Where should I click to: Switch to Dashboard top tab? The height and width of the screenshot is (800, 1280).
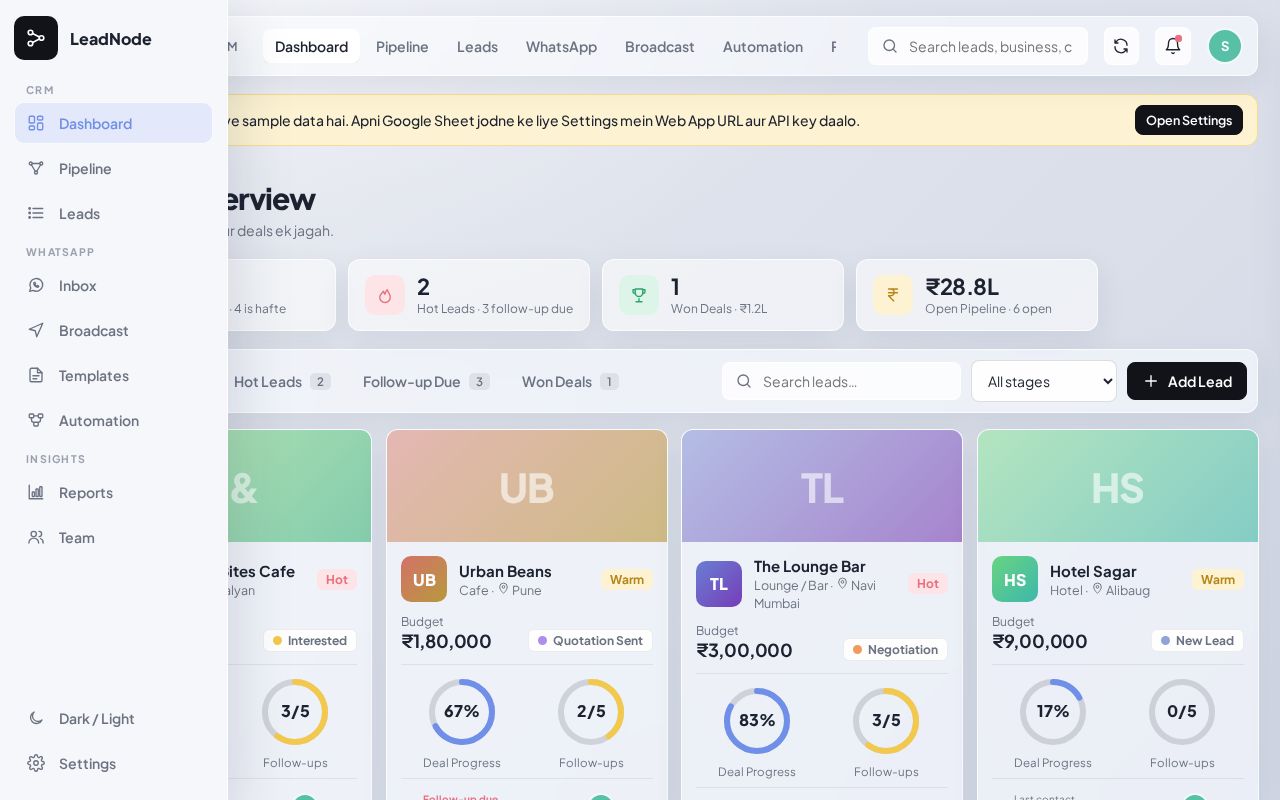(x=311, y=46)
